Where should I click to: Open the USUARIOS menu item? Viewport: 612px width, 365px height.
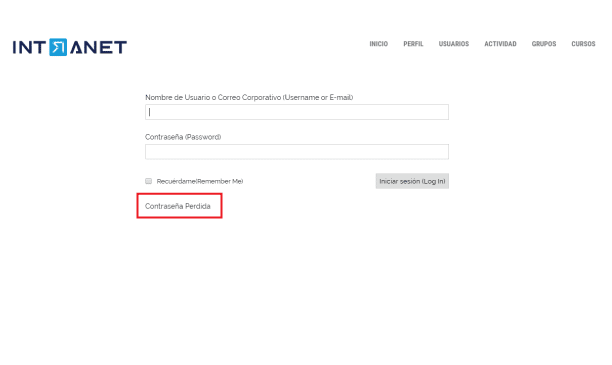pyautogui.click(x=454, y=44)
